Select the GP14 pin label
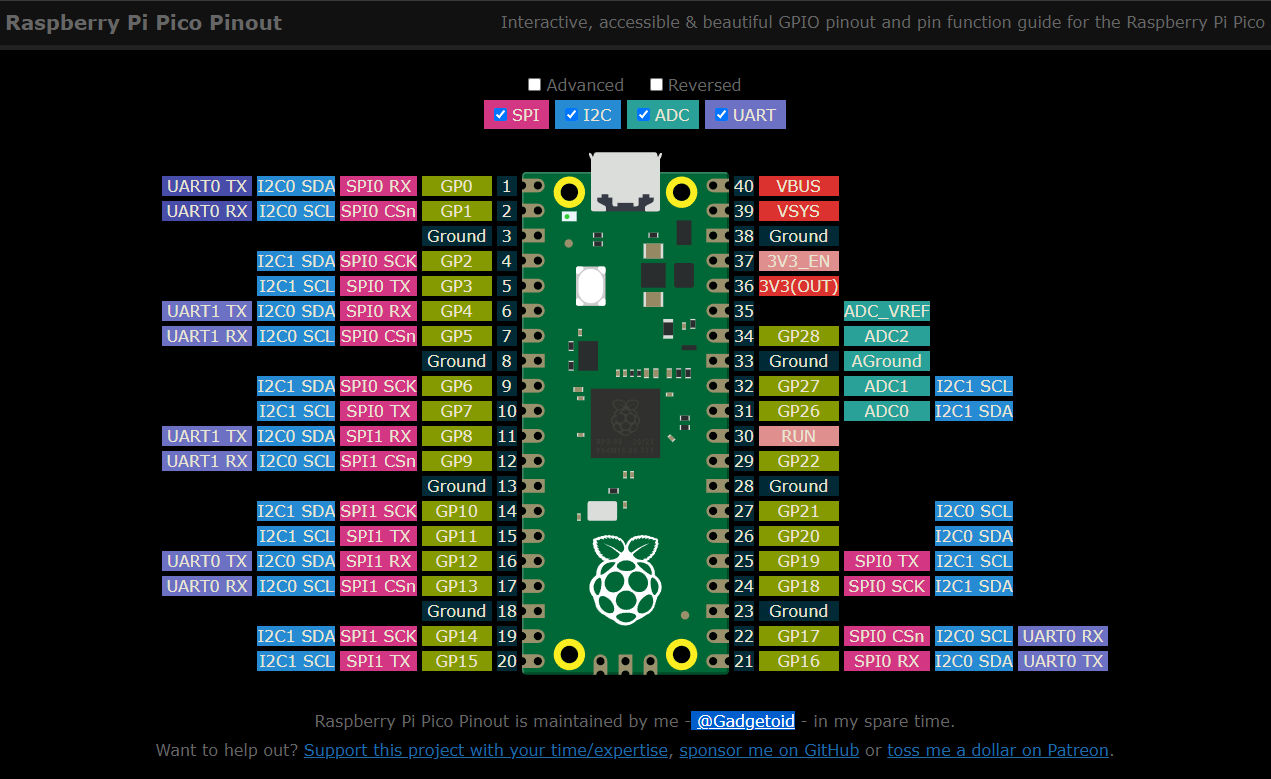This screenshot has height=779, width=1271. [457, 636]
